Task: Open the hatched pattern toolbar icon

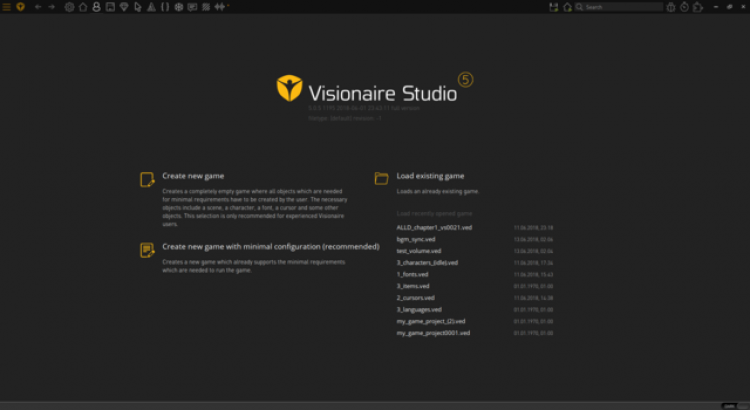Action: point(206,7)
